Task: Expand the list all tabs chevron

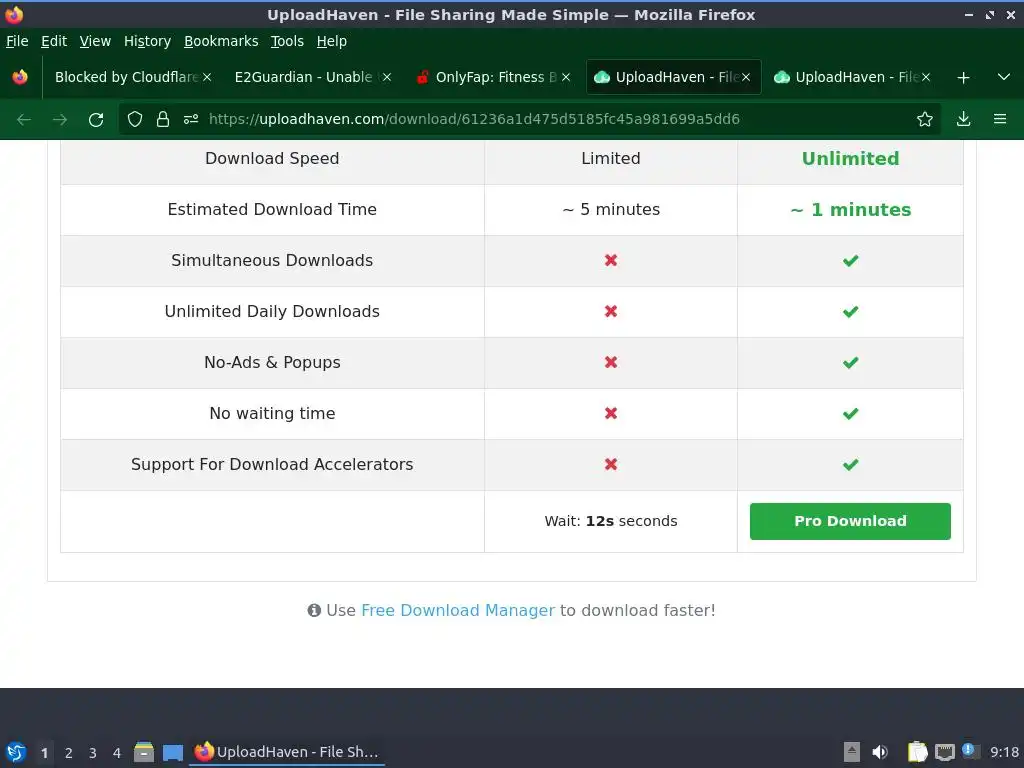Action: coord(1004,77)
